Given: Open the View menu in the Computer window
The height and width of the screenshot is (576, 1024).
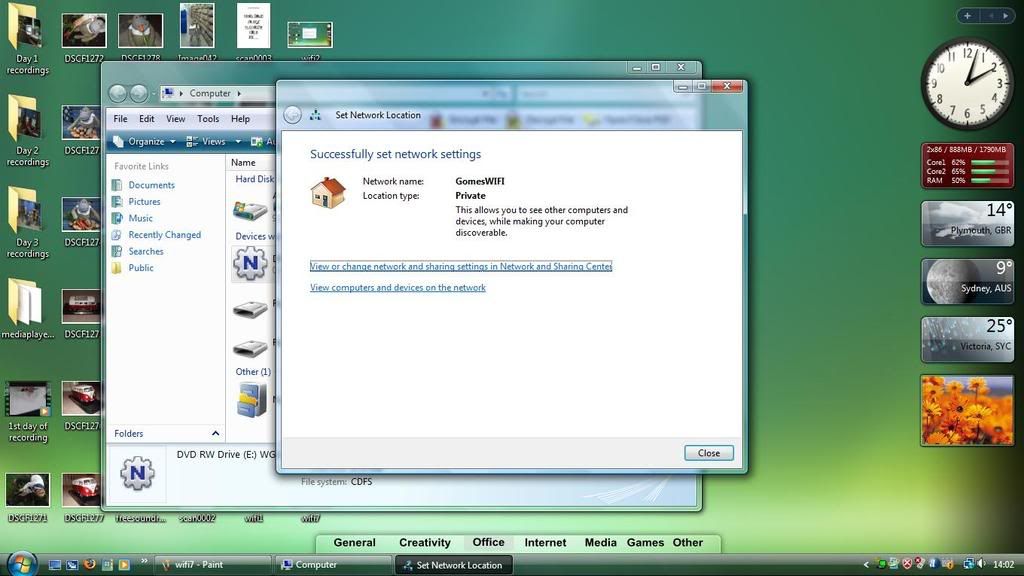Looking at the screenshot, I should (x=175, y=119).
